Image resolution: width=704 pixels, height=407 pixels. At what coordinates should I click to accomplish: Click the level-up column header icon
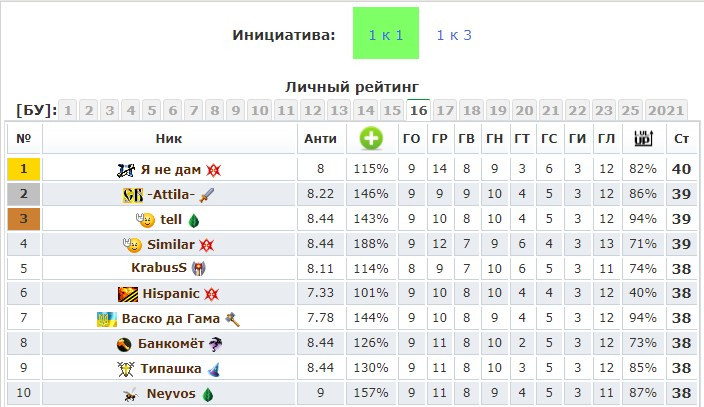(643, 138)
